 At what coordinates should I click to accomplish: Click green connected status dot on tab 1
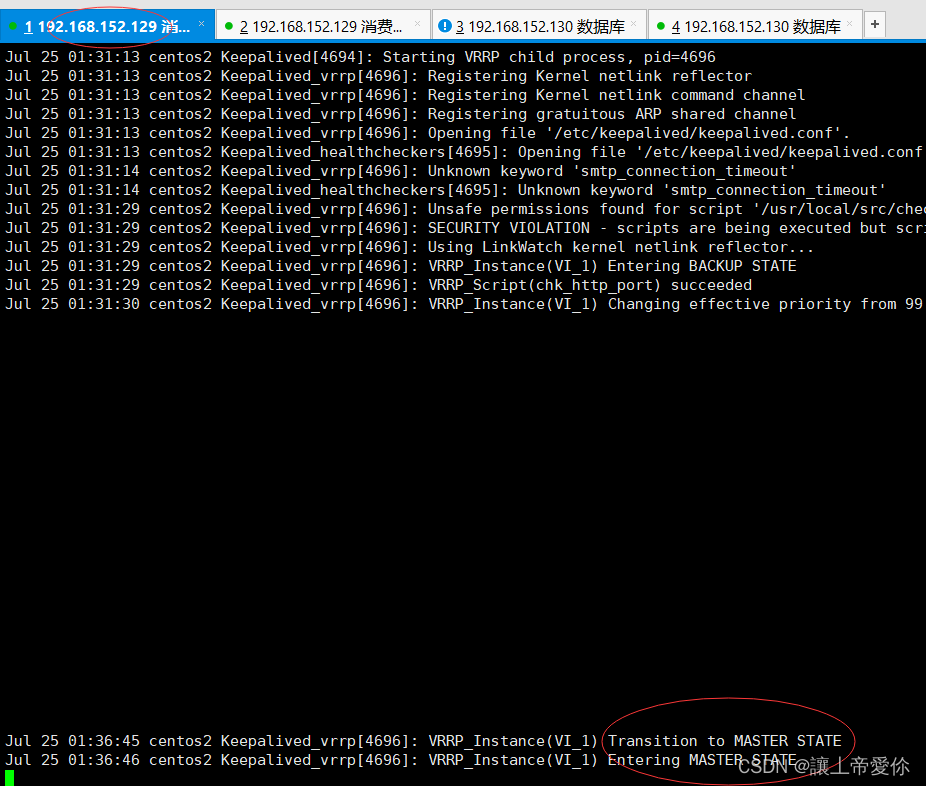point(12,26)
